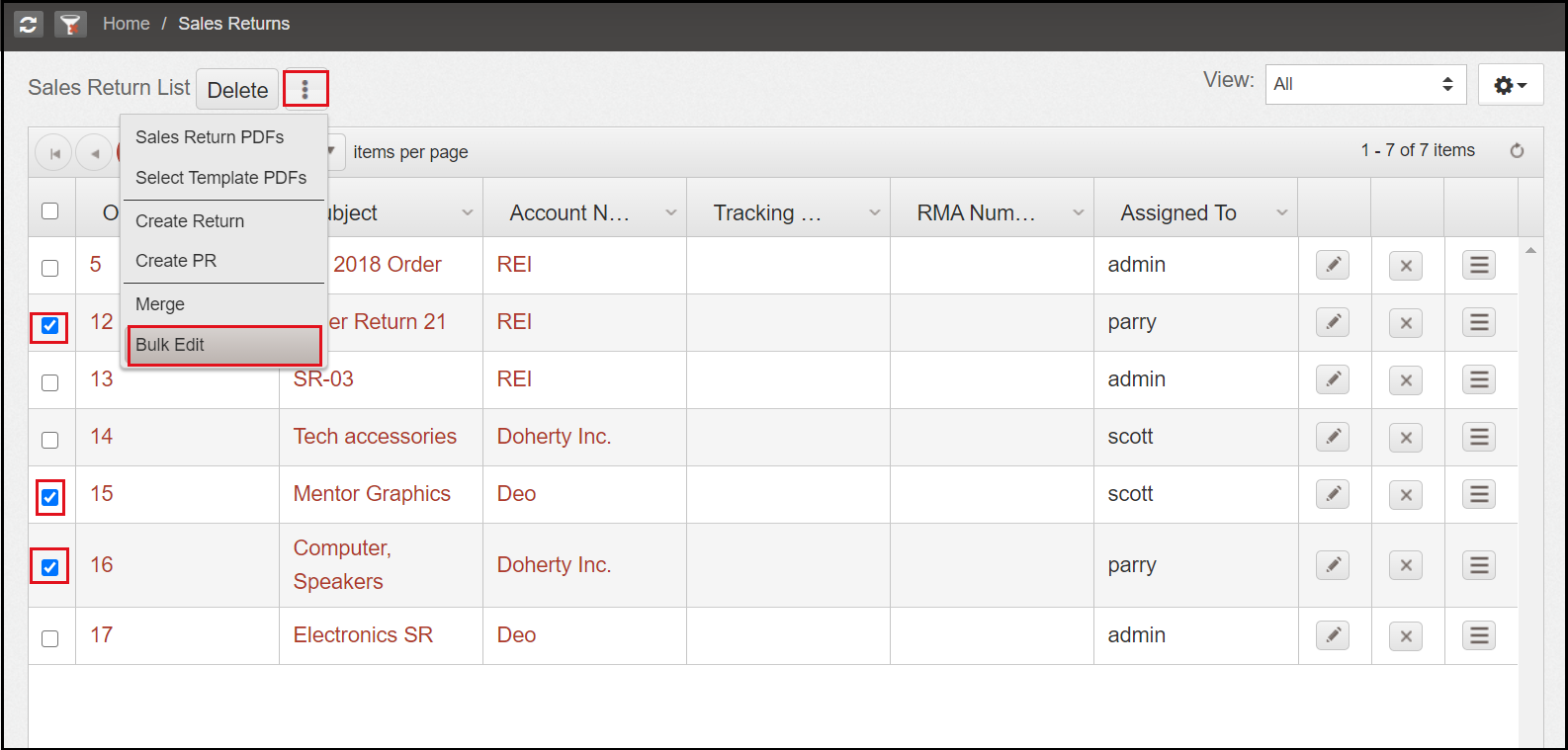This screenshot has width=1568, height=750.
Task: Uncheck the box for sales return 15
Action: [x=50, y=497]
